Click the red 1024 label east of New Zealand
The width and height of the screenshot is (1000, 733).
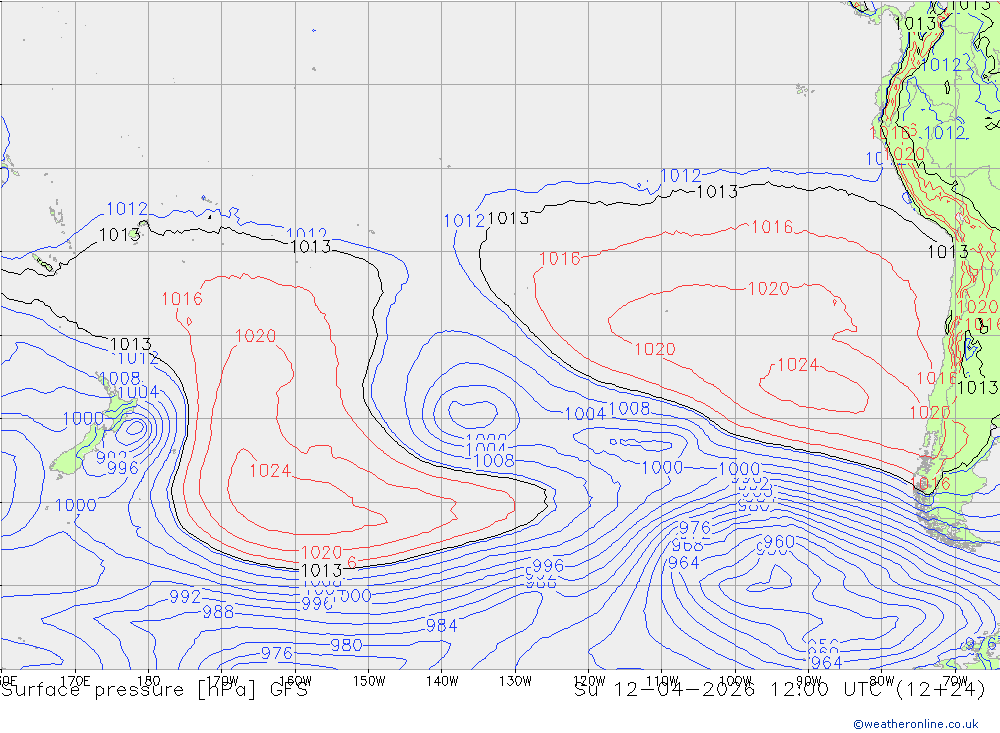pos(270,471)
